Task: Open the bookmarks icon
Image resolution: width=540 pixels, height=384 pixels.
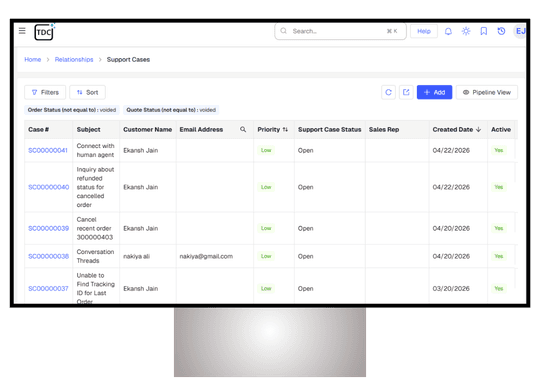Action: (484, 31)
